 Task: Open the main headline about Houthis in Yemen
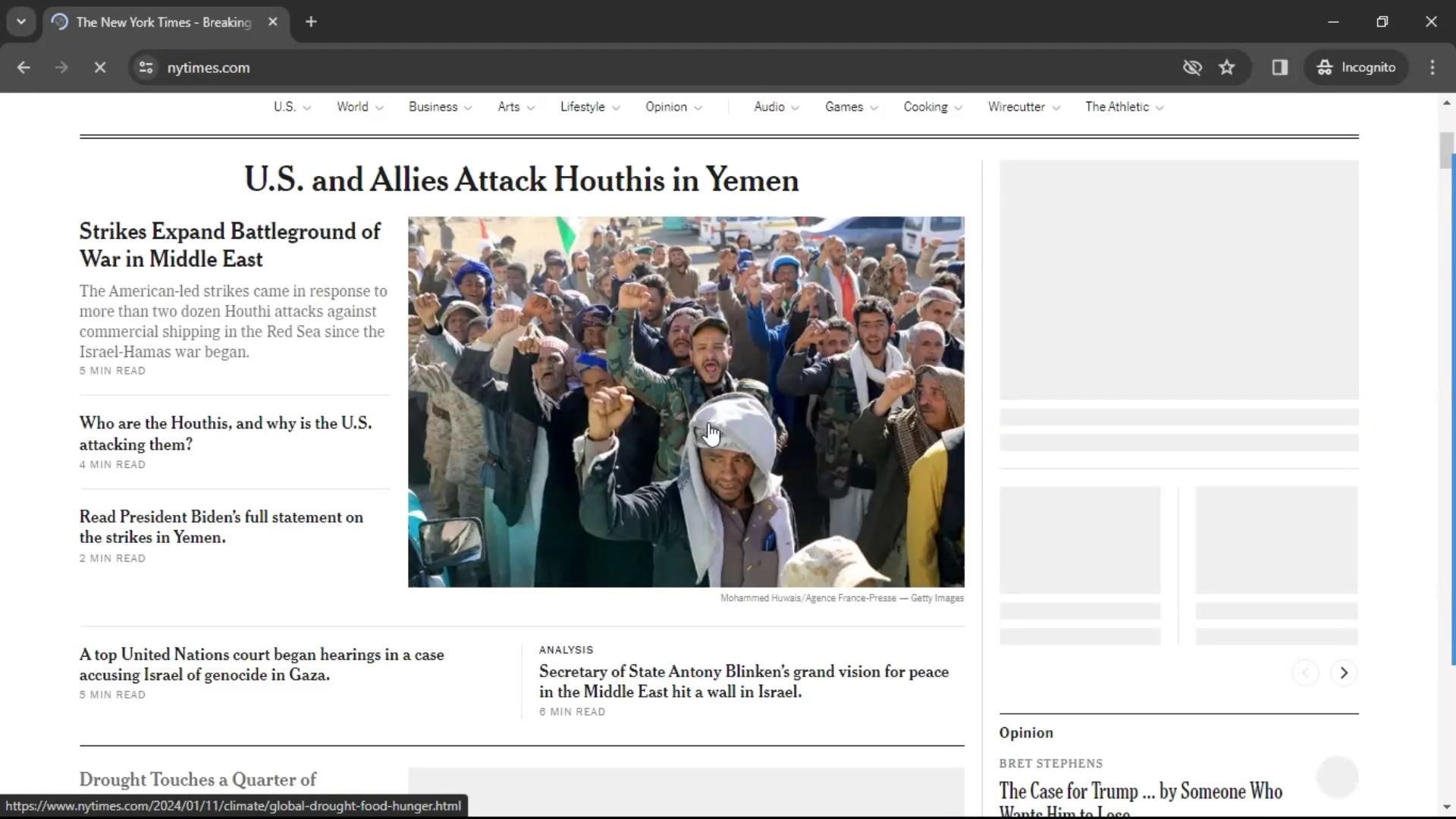521,180
